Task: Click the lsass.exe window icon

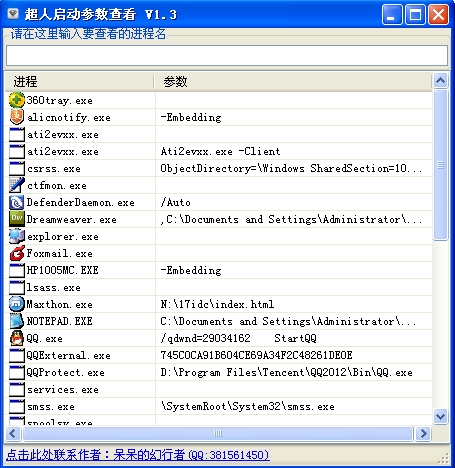Action: (17, 287)
